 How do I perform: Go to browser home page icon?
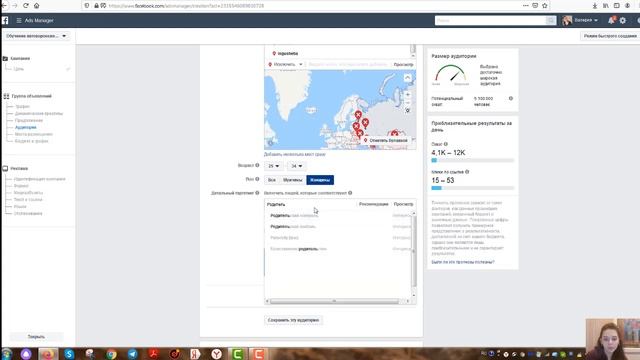[x=36, y=6]
